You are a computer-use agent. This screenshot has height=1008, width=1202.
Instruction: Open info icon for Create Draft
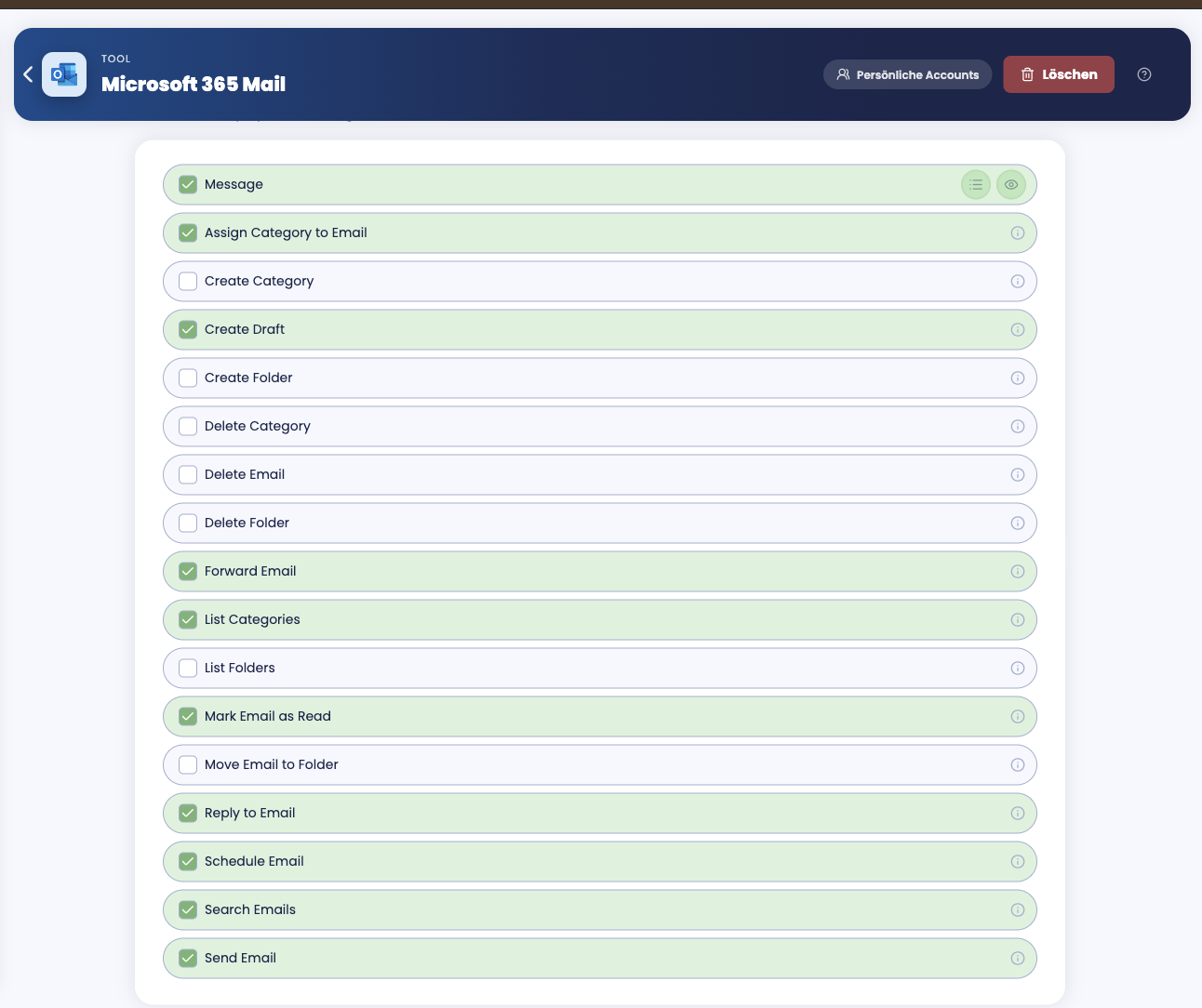pyautogui.click(x=1018, y=329)
